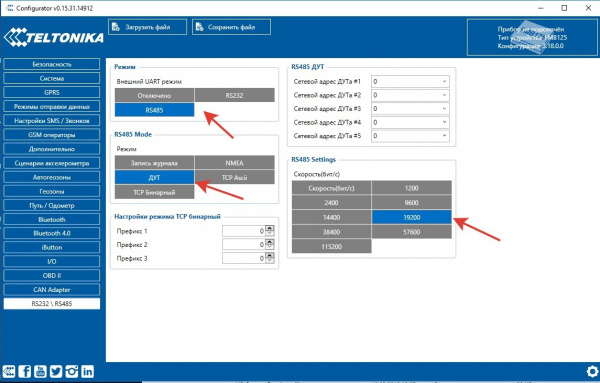This screenshot has height=383, width=600.
Task: Open Геозоны section
Action: [x=52, y=191]
